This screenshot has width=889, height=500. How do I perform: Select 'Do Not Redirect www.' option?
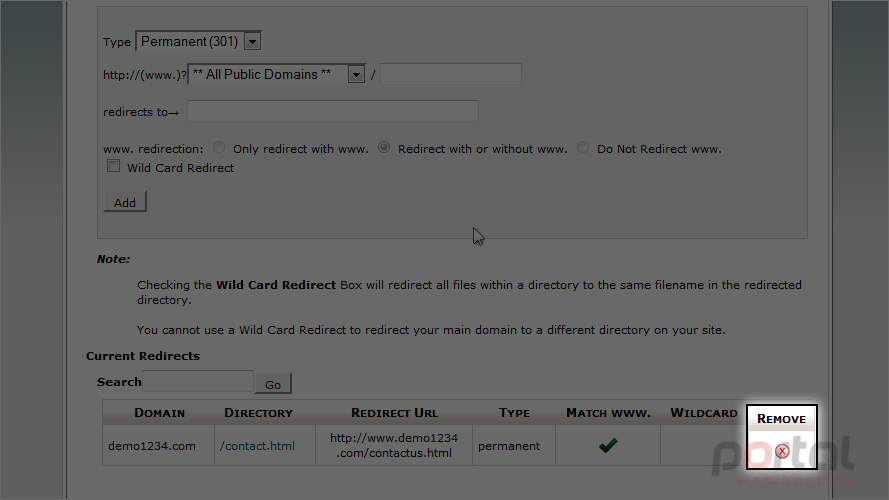click(x=583, y=147)
